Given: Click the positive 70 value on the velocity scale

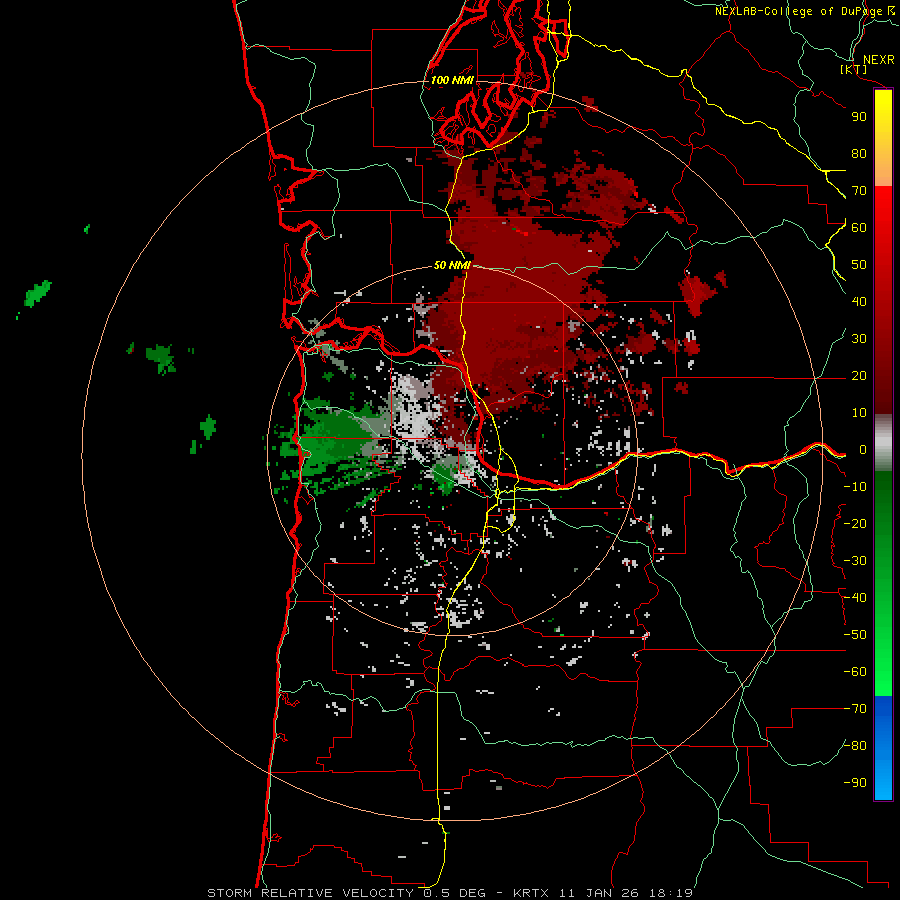Looking at the screenshot, I should [x=859, y=191].
